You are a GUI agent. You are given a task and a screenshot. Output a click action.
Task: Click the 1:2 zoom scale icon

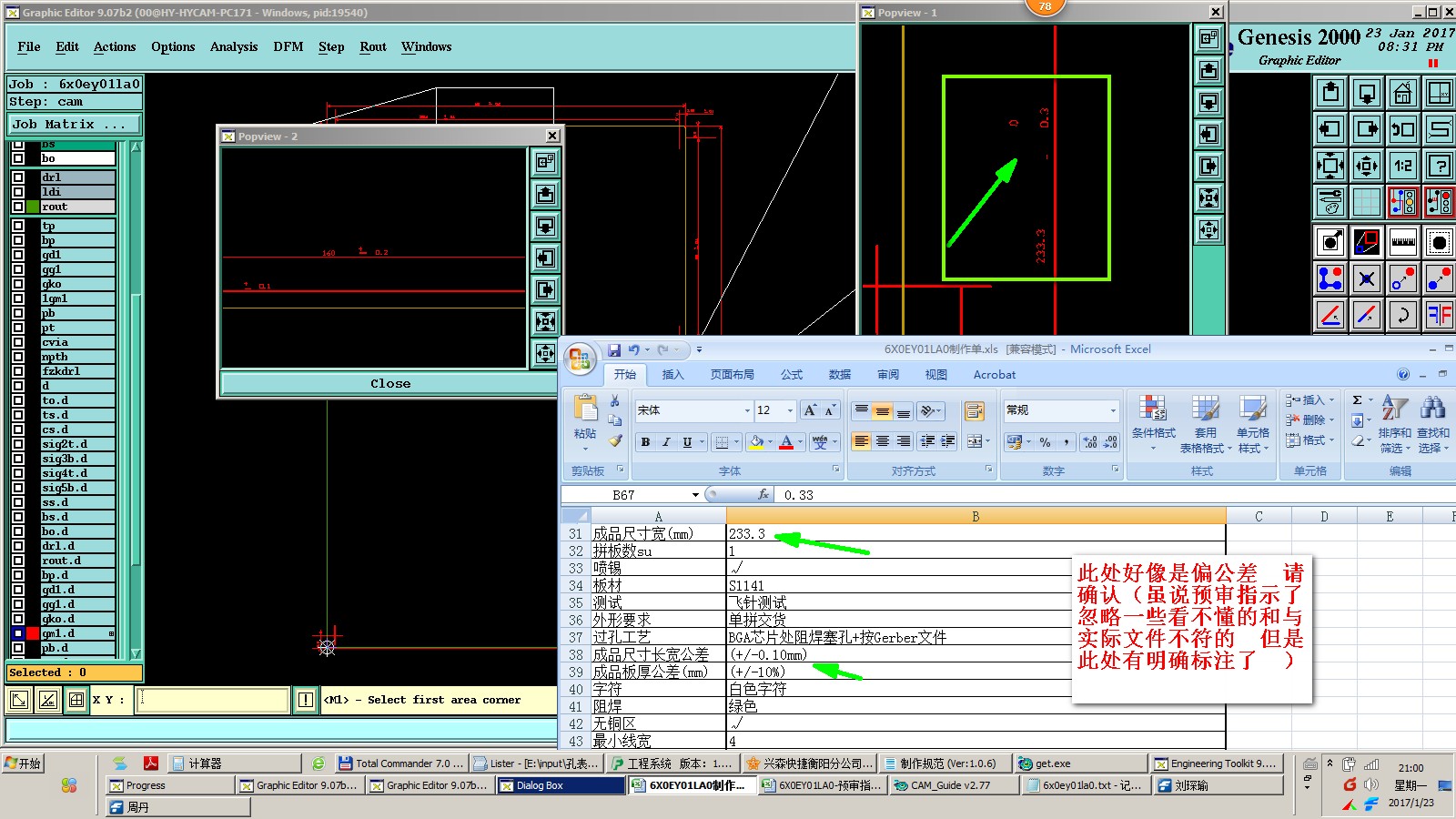tap(1402, 166)
